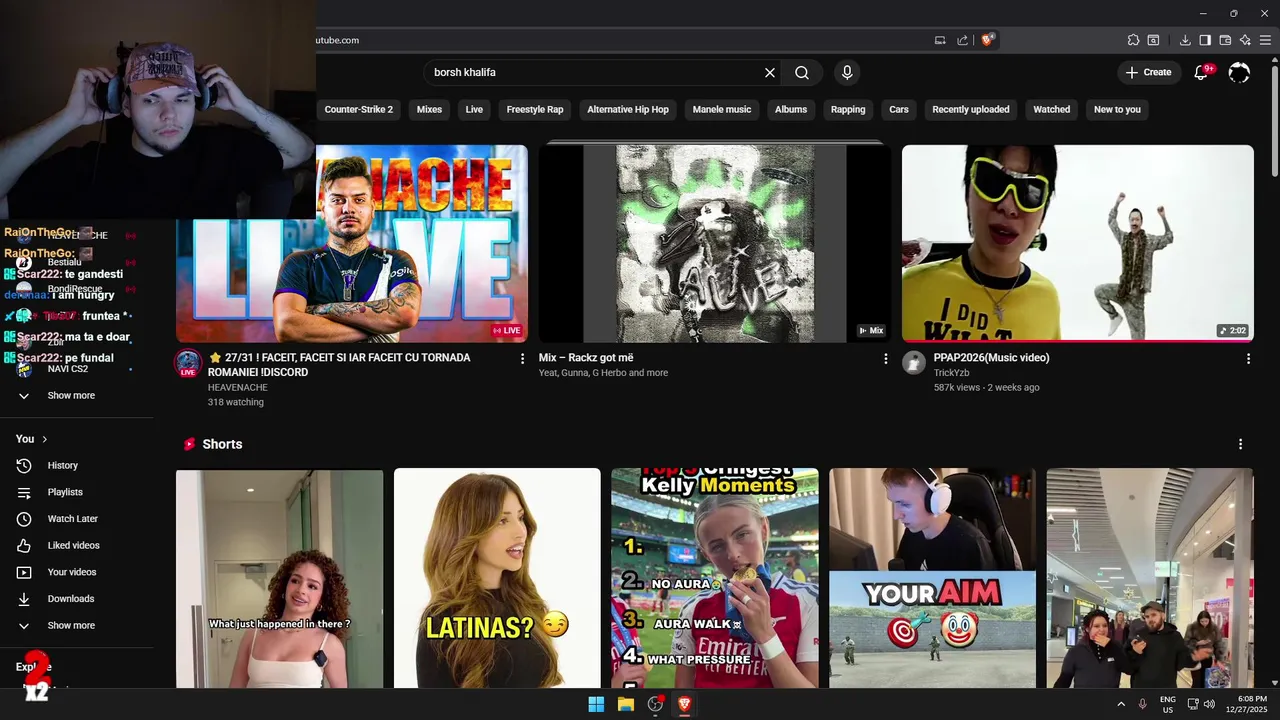Click the Downloads arrow icon in sidebar
This screenshot has height=720, width=1280.
click(24, 599)
